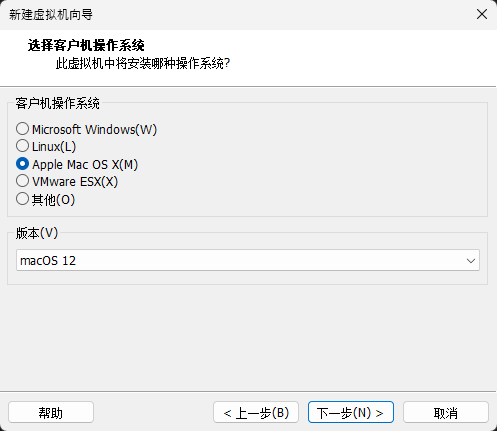The height and width of the screenshot is (431, 497).
Task: Cancel the wizard with 取消 button
Action: click(x=446, y=413)
